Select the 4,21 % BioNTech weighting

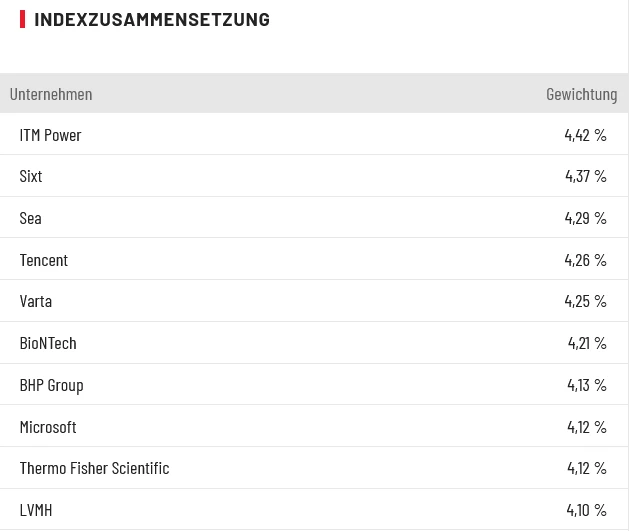[587, 343]
